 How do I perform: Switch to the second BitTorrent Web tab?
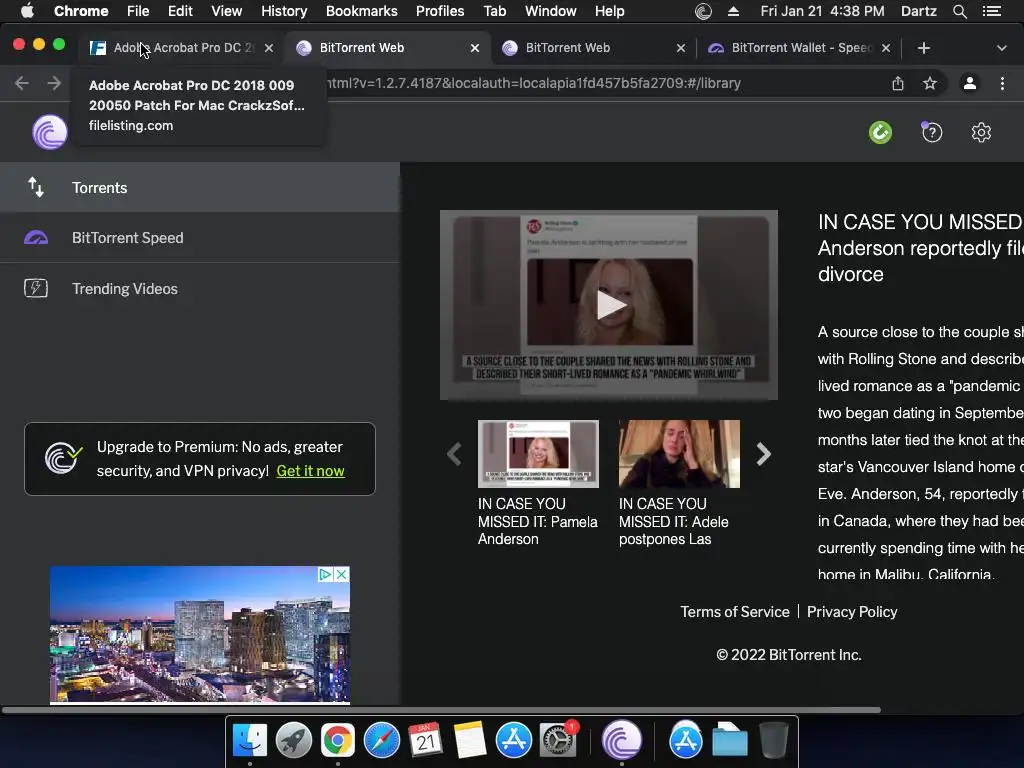593,48
